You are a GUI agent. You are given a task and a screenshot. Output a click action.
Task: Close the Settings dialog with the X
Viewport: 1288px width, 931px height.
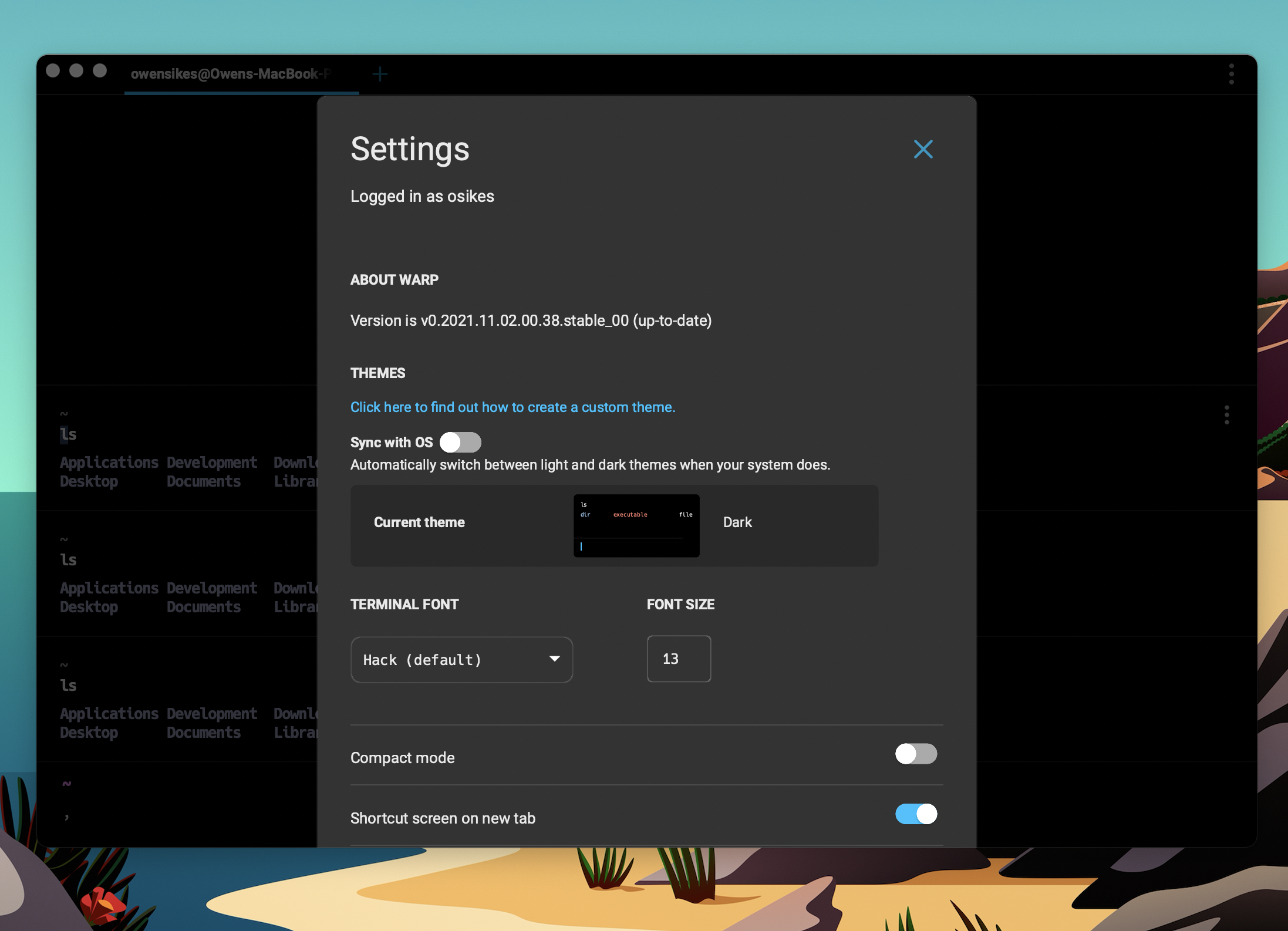pyautogui.click(x=923, y=149)
